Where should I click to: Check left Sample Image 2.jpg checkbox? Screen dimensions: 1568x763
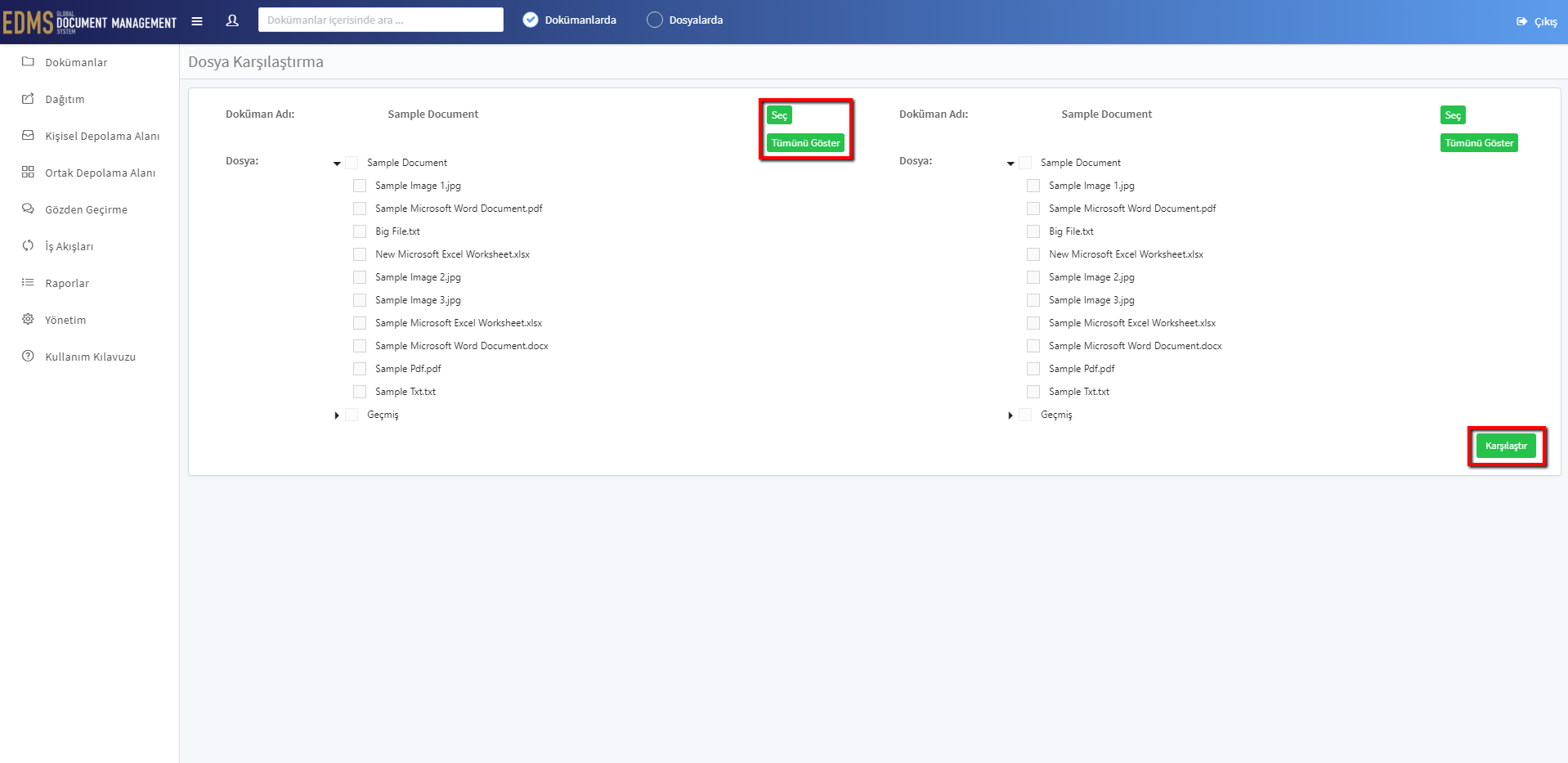[360, 277]
